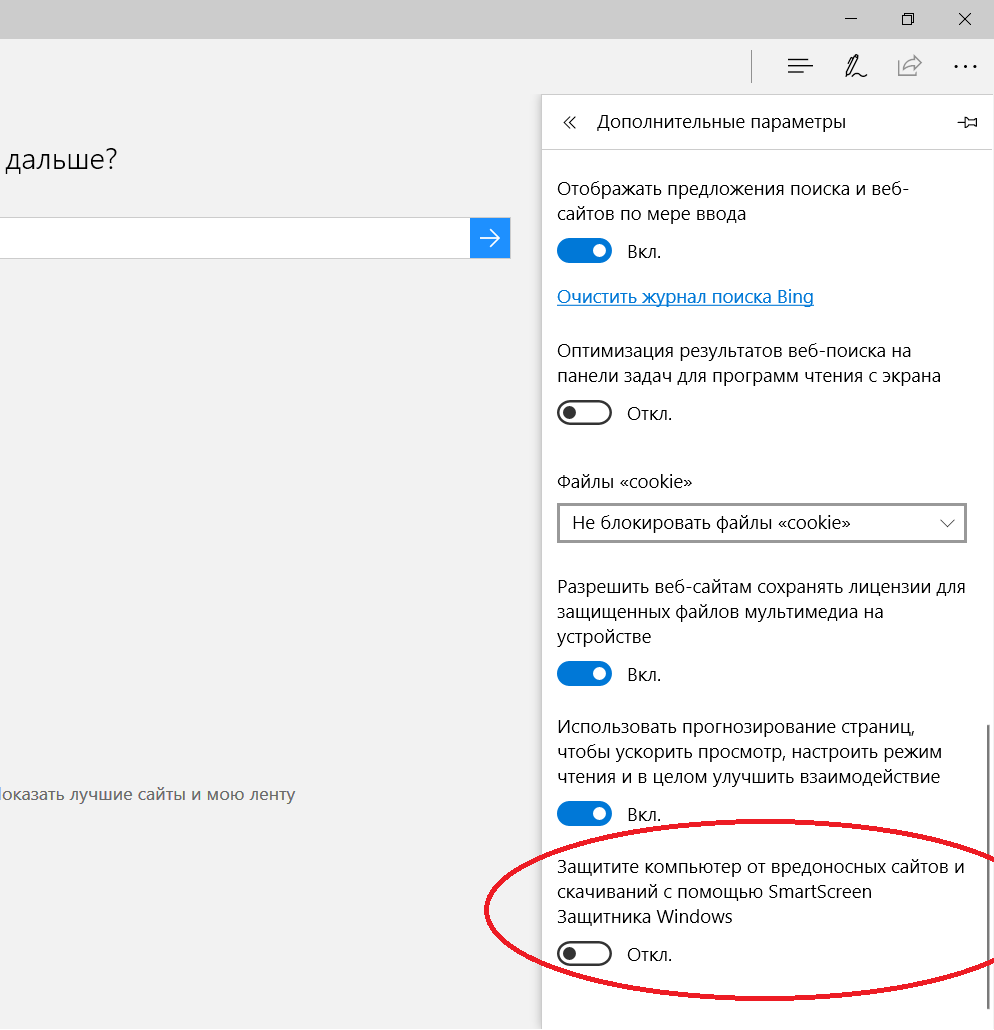Toggle saving licenses for protected media
The height and width of the screenshot is (1030, 994).
click(x=584, y=674)
